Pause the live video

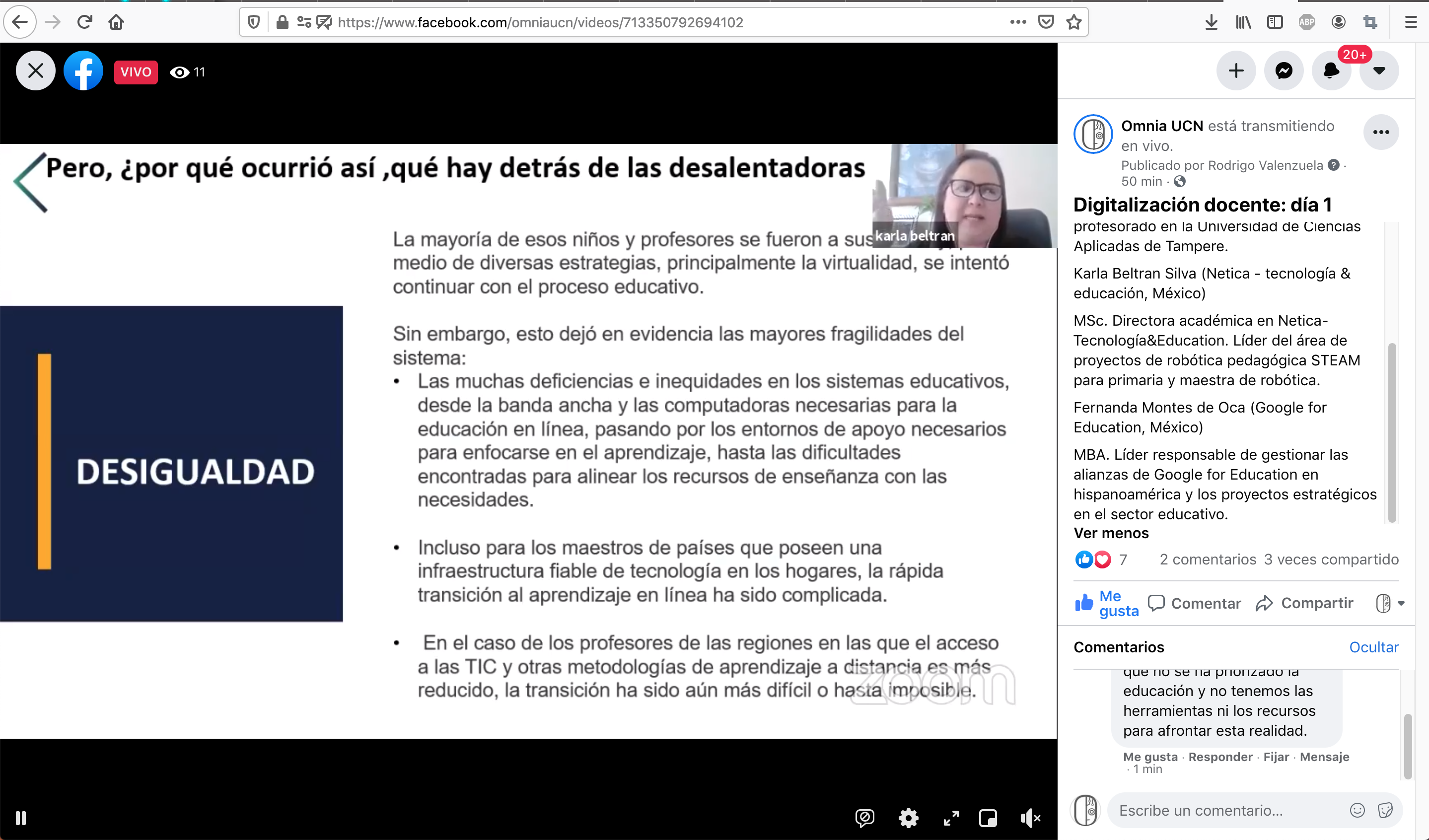(21, 818)
